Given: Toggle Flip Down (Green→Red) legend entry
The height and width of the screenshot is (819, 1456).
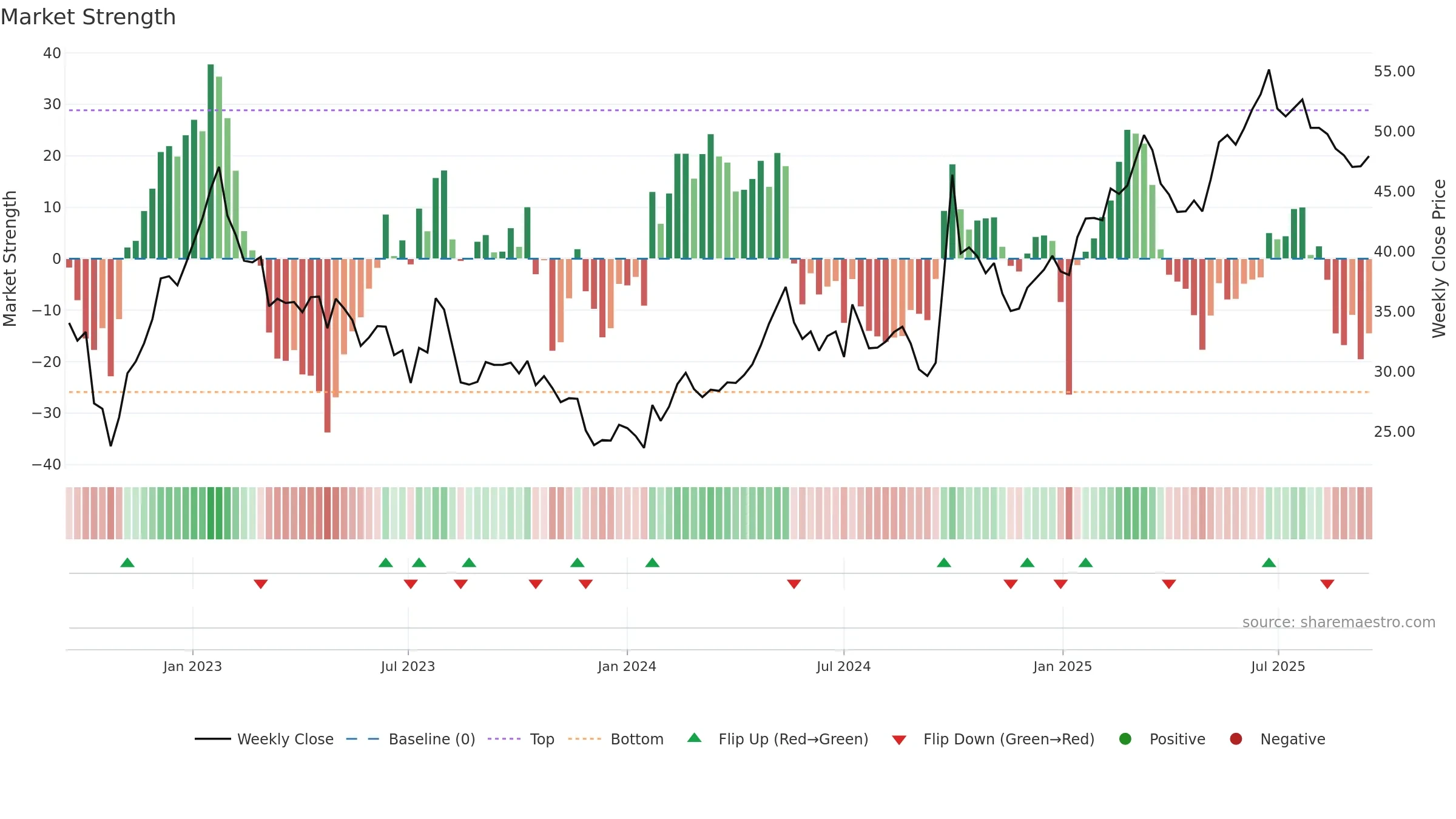Looking at the screenshot, I should (993, 739).
